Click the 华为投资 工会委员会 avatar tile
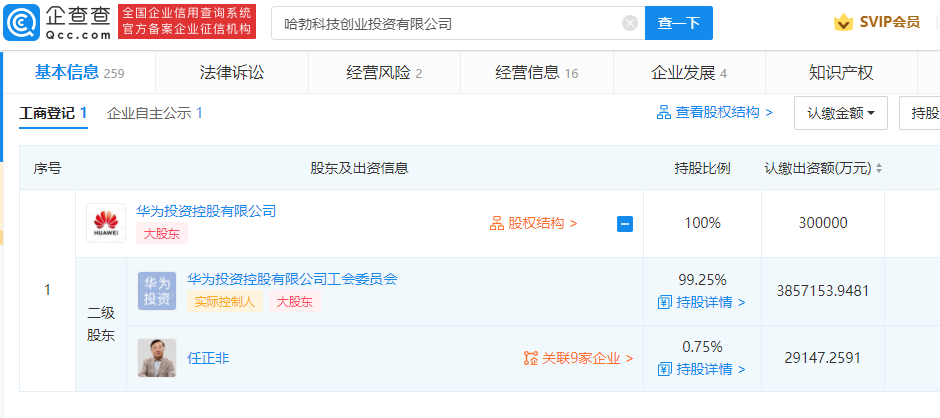 [157, 291]
